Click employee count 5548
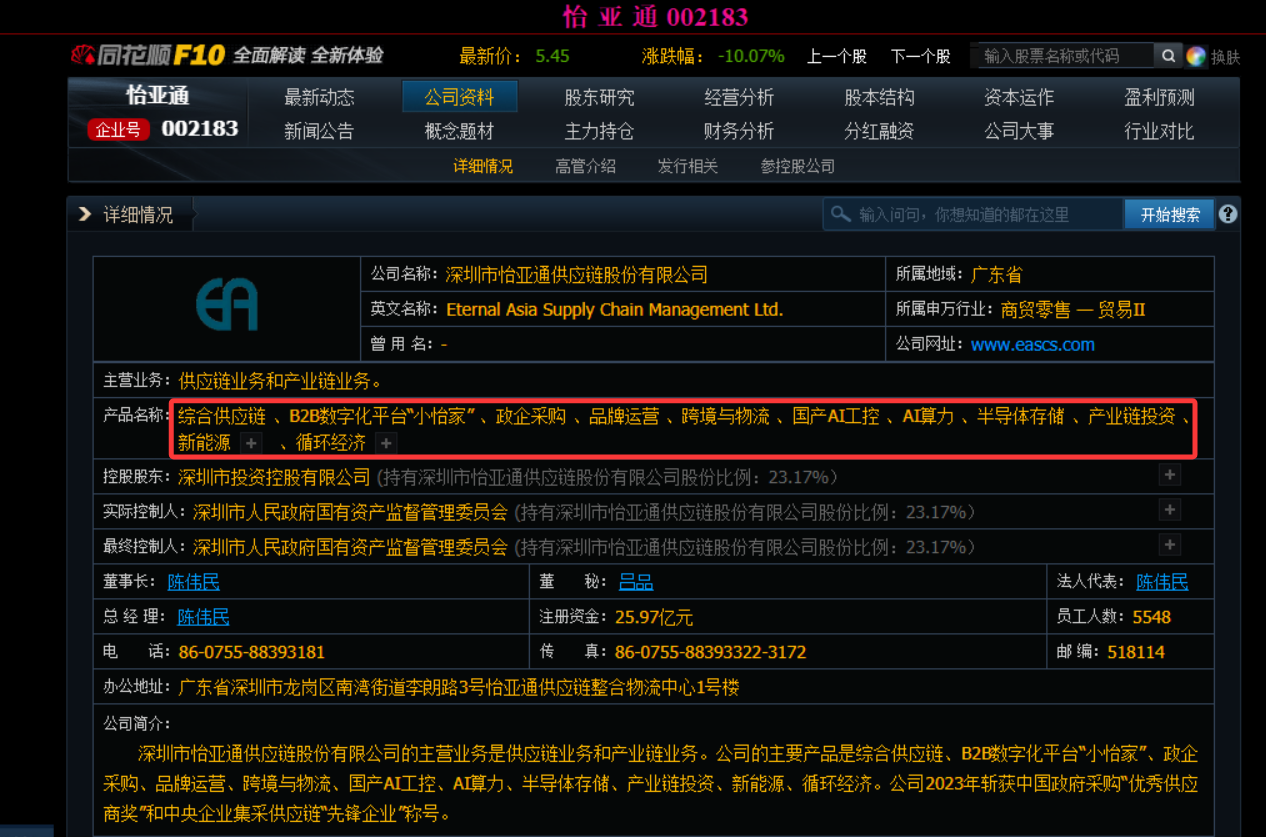 1151,616
